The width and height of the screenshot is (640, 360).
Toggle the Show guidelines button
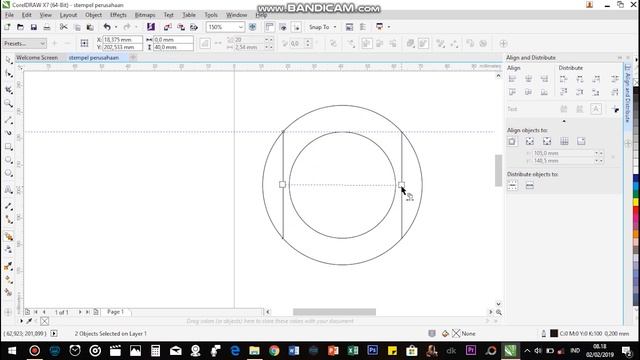point(297,27)
